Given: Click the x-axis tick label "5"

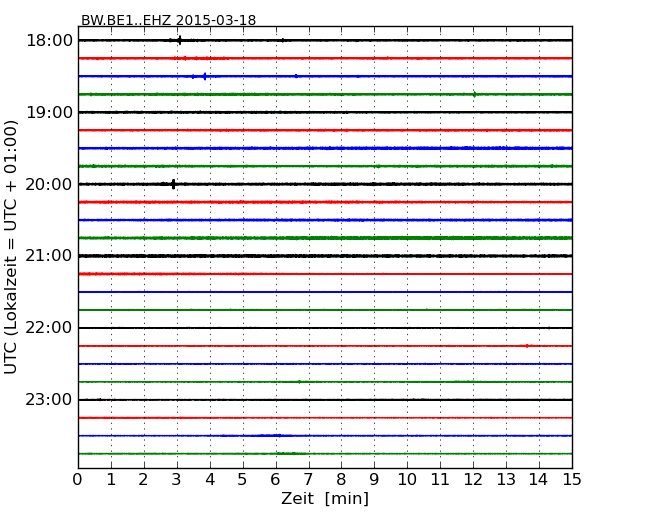Looking at the screenshot, I should point(243,480).
